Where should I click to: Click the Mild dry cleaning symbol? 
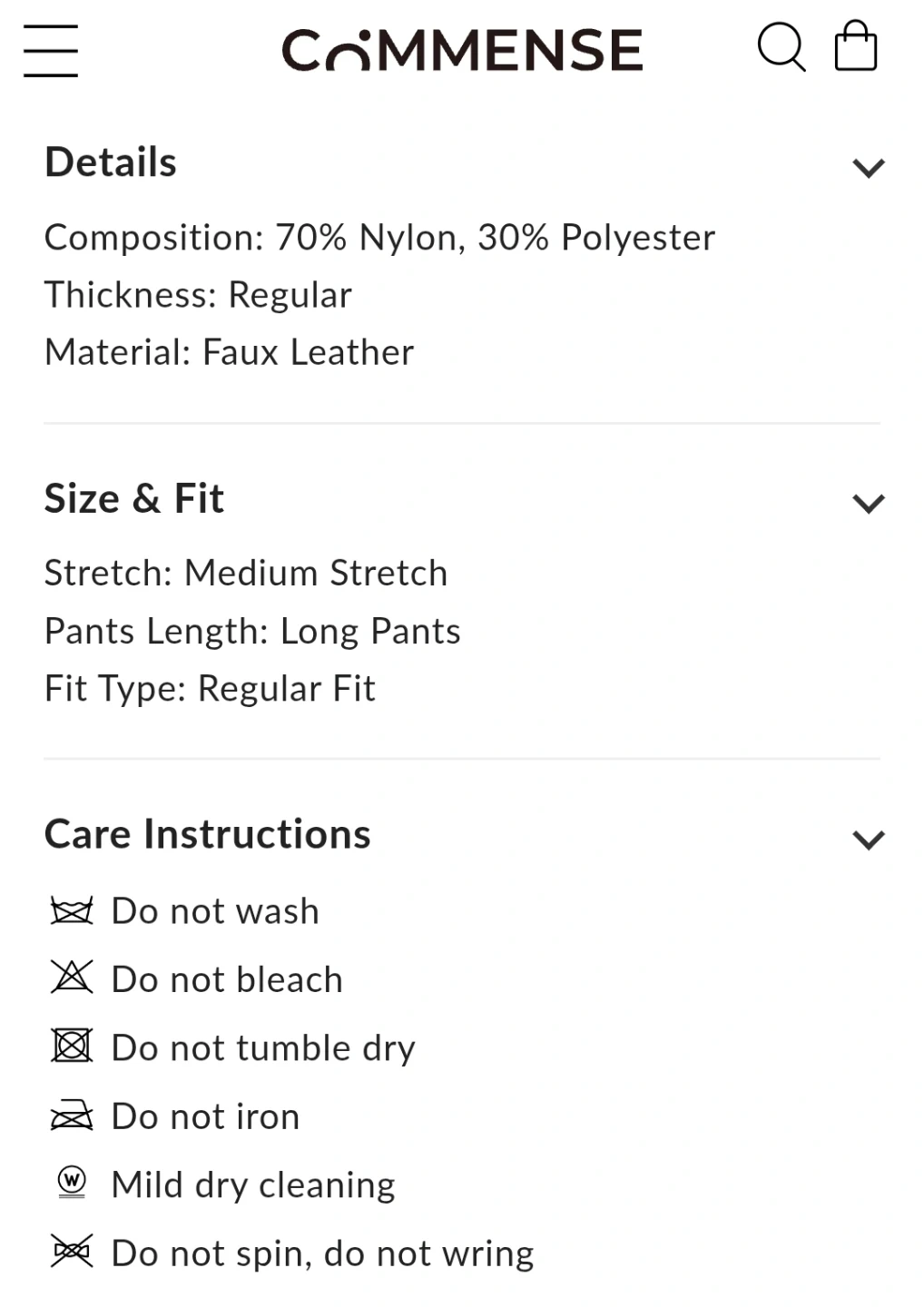coord(72,1182)
